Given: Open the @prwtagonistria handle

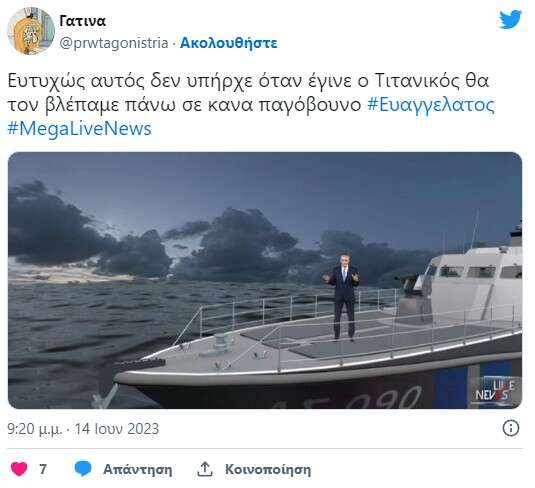Looking at the screenshot, I should (x=114, y=43).
